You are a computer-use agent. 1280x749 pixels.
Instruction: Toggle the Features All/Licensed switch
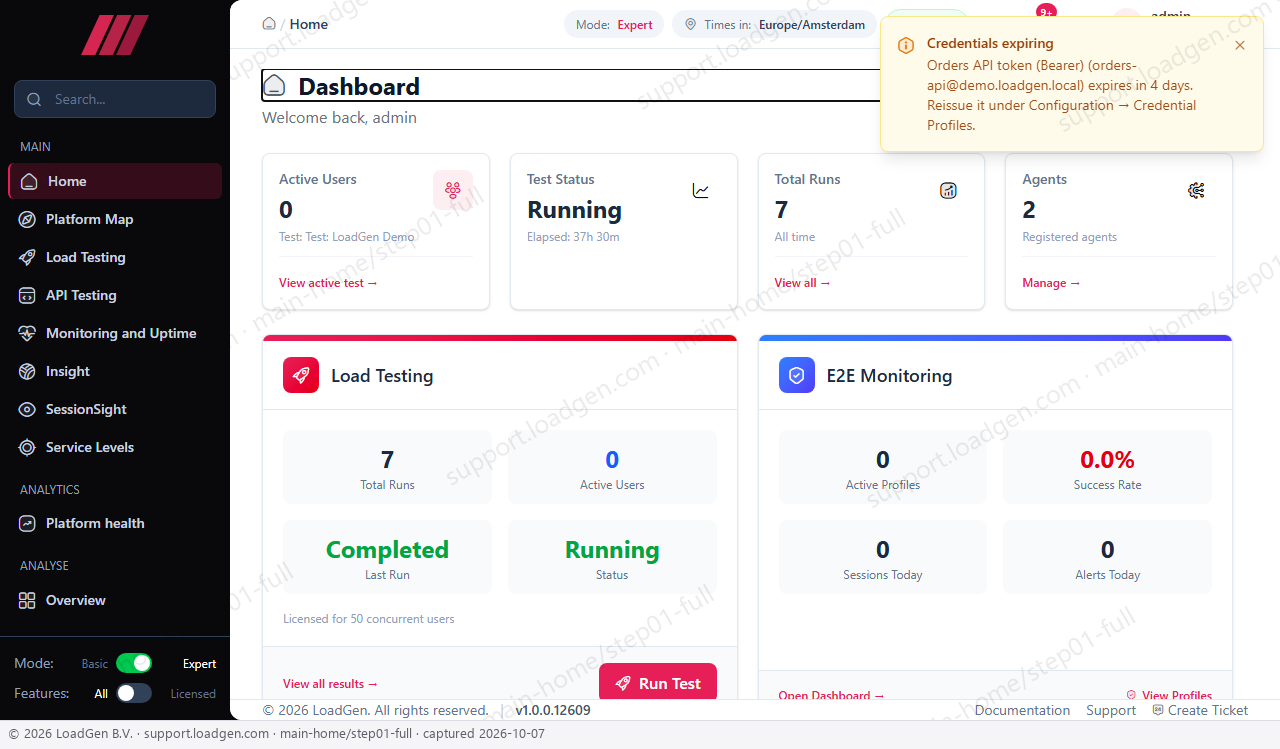pyautogui.click(x=134, y=693)
